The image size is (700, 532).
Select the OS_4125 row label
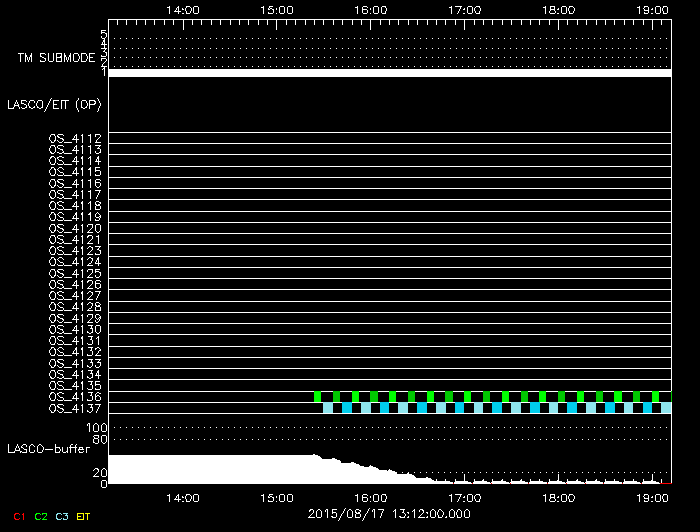pyautogui.click(x=75, y=273)
